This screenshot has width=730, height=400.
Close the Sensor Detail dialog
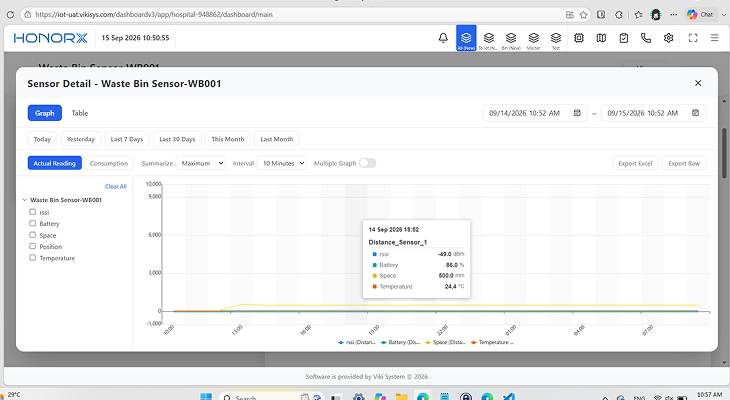click(698, 83)
